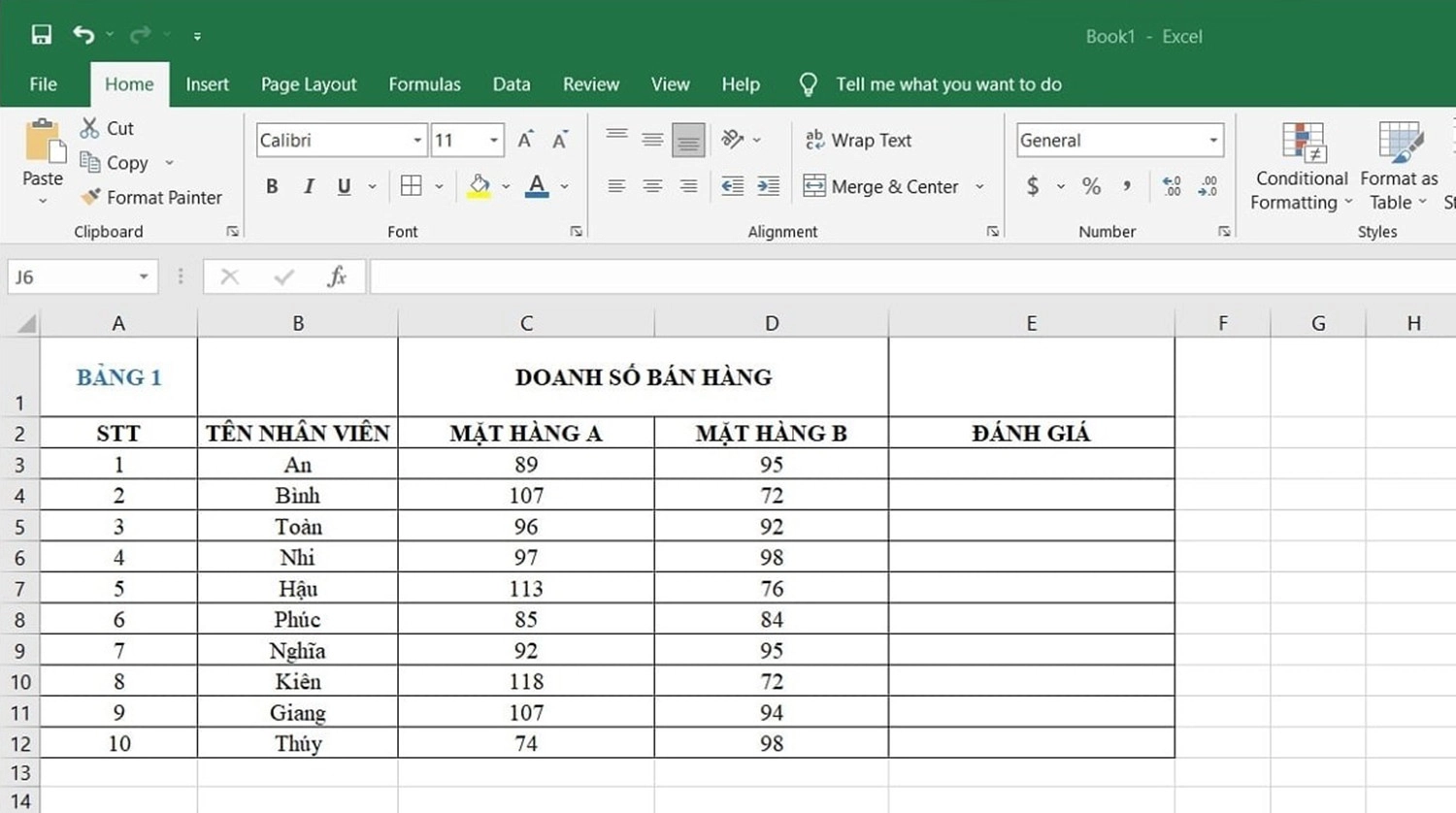1456x813 pixels.
Task: Open the Alignment dialog launcher
Action: click(x=992, y=231)
